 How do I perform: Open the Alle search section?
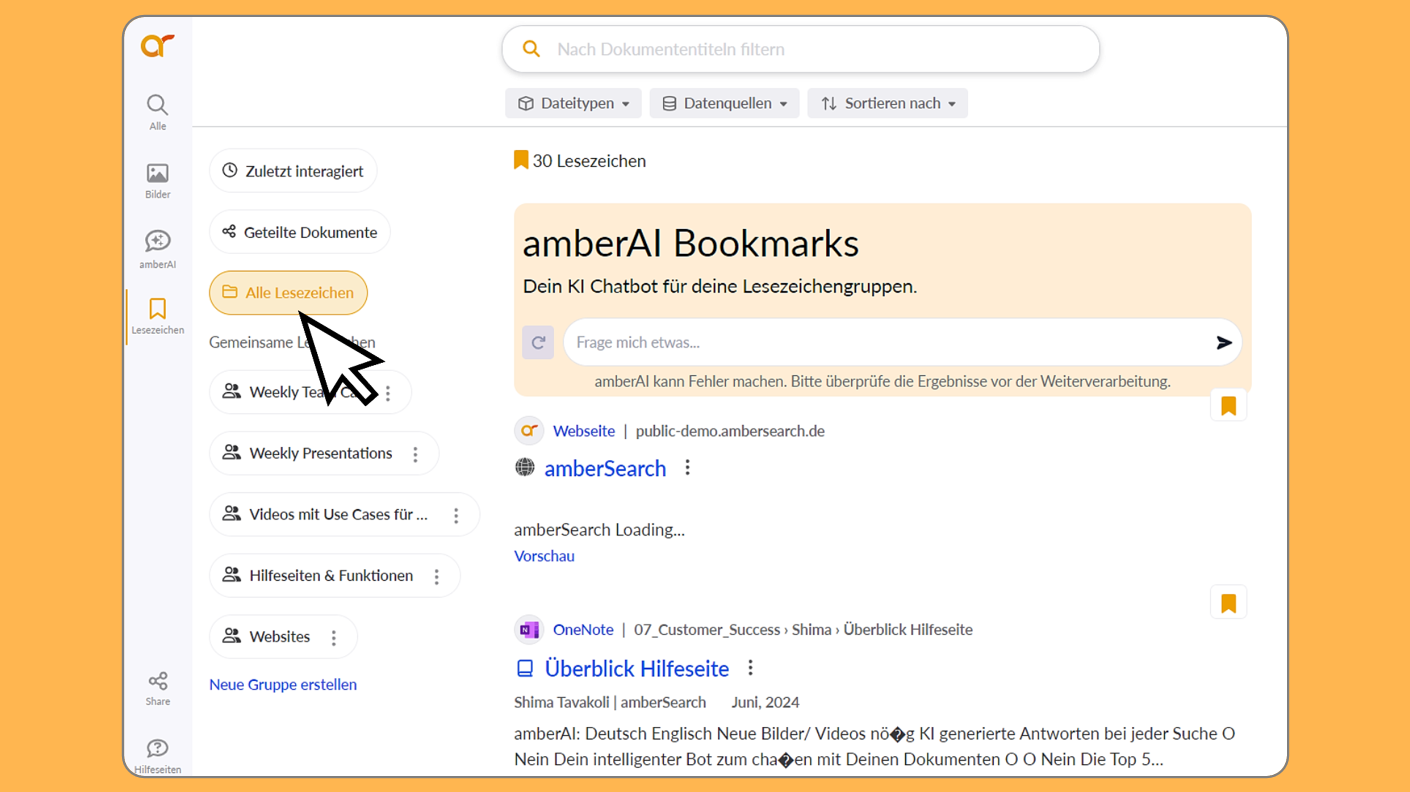click(158, 112)
